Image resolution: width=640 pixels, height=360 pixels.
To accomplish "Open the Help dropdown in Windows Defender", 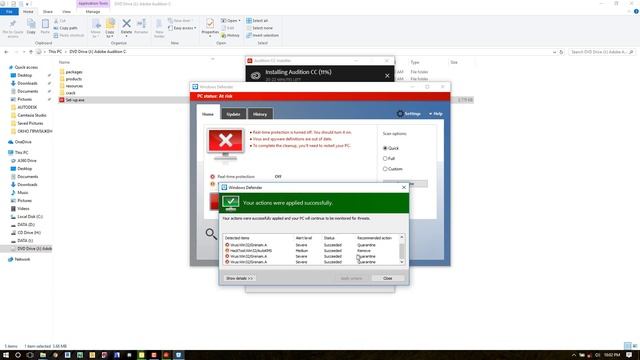I will [x=436, y=114].
